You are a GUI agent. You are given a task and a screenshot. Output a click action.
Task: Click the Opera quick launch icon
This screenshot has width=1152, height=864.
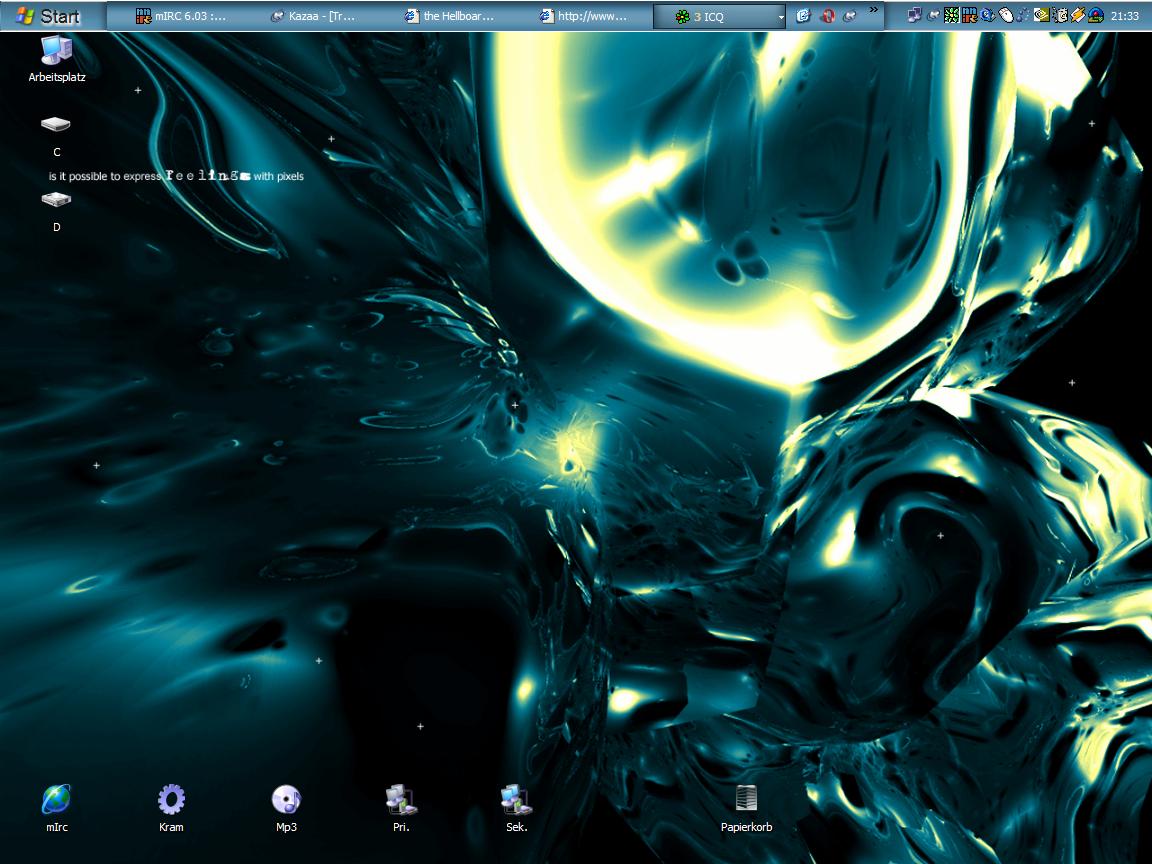pyautogui.click(x=828, y=16)
